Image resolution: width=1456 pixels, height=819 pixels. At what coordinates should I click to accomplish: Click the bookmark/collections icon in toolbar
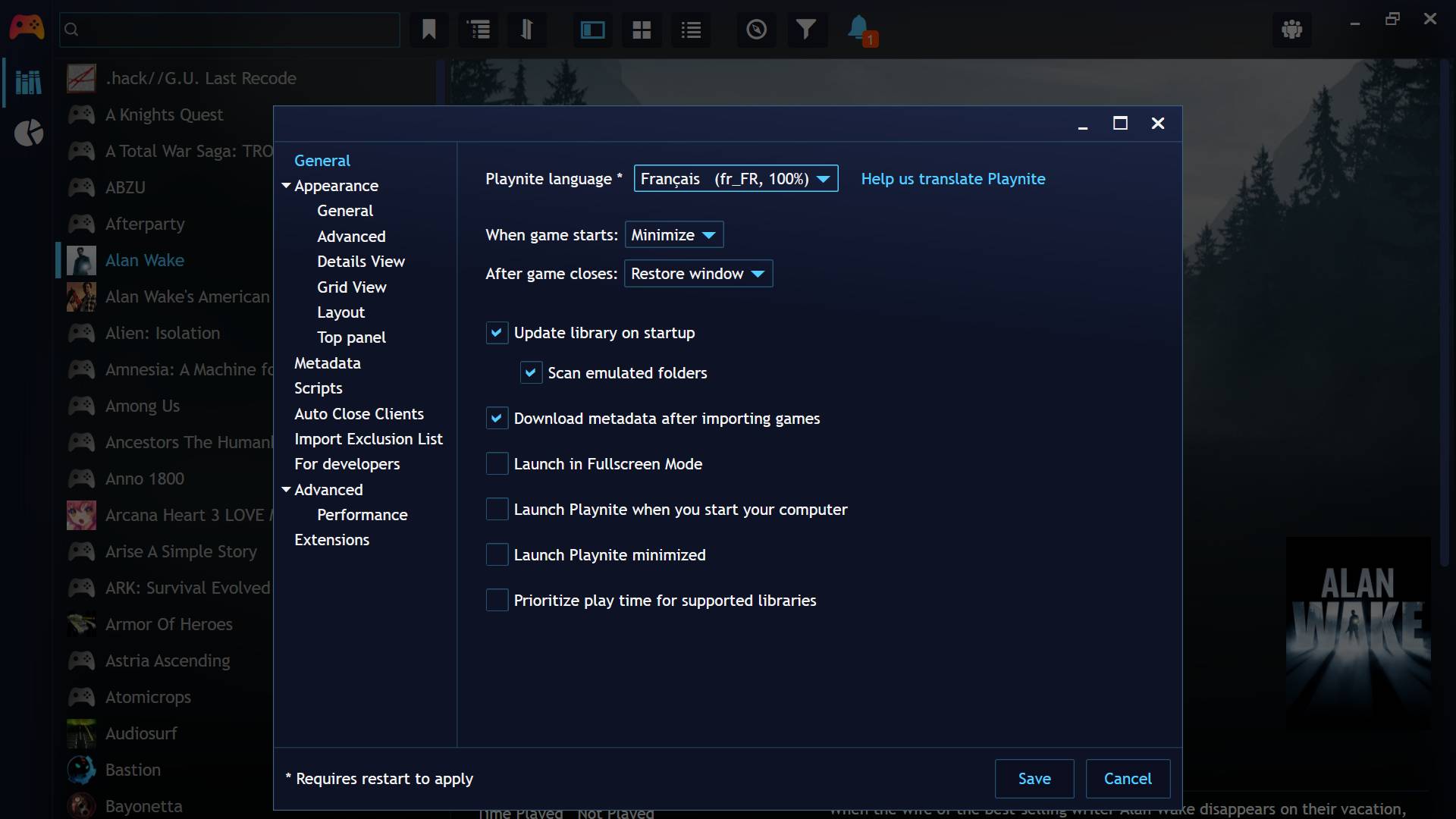pyautogui.click(x=428, y=29)
